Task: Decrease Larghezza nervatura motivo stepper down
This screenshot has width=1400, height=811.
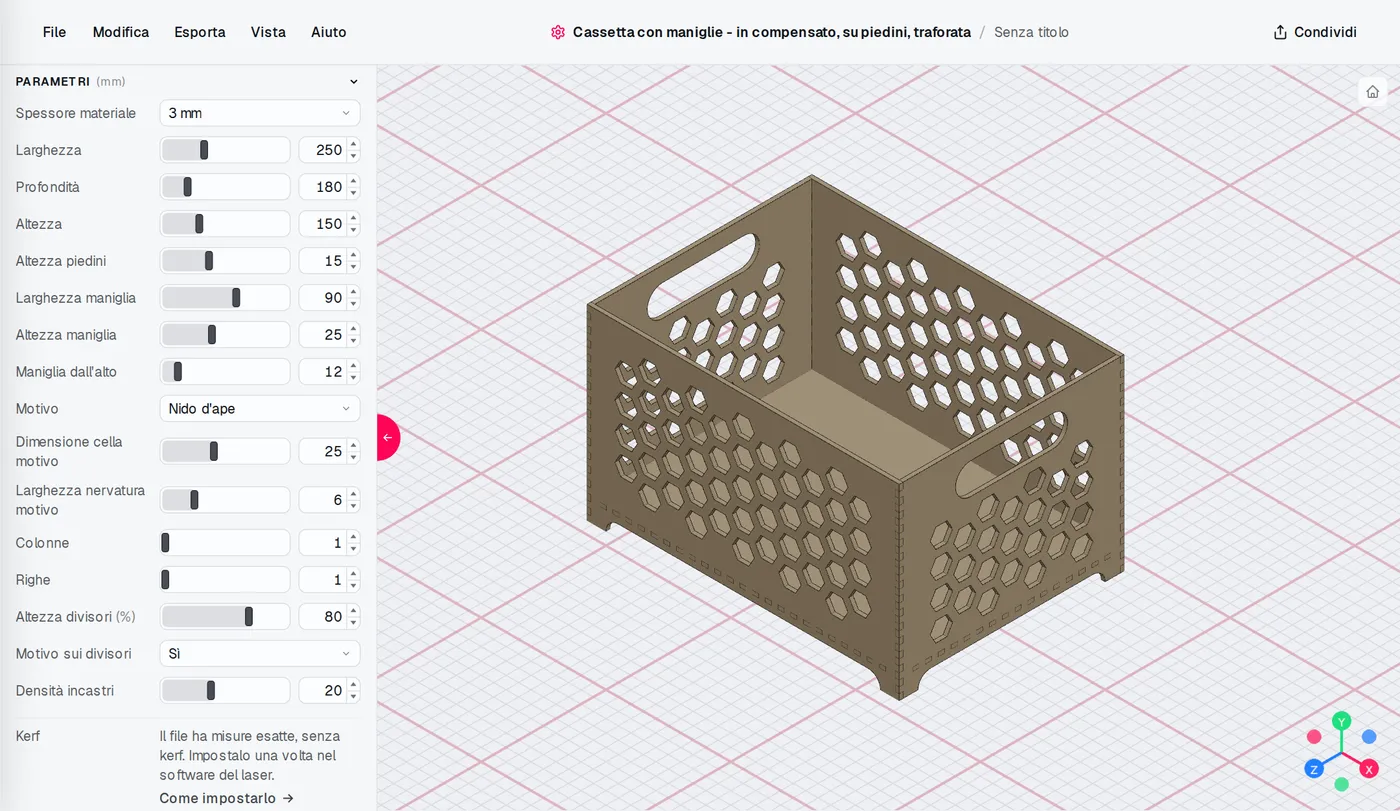Action: (x=353, y=506)
